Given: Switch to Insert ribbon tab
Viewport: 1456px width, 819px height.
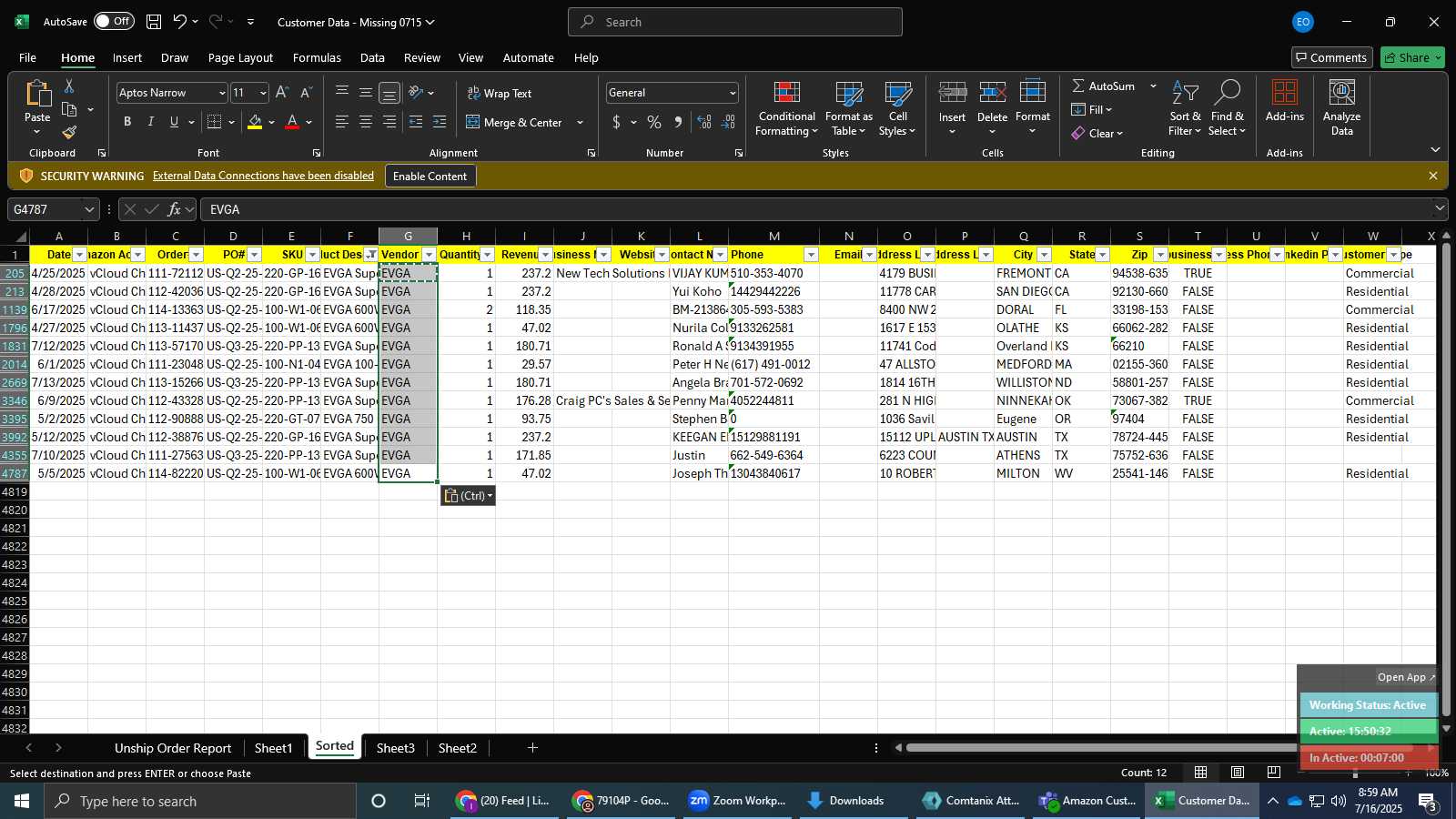Looking at the screenshot, I should 127,57.
